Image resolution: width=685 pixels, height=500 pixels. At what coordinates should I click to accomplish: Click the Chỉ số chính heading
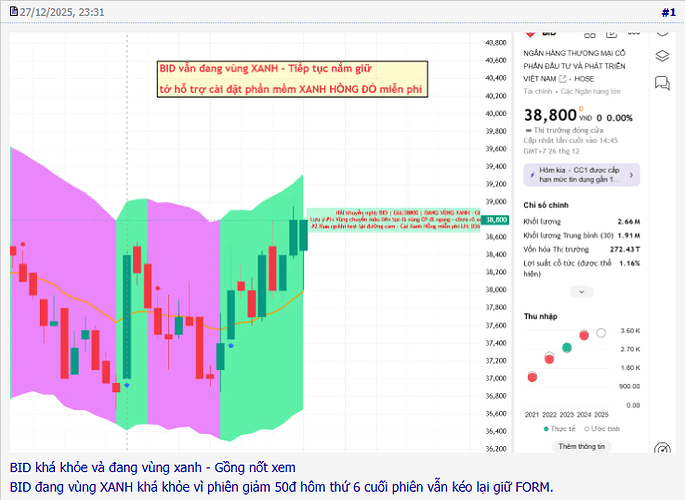tap(546, 205)
